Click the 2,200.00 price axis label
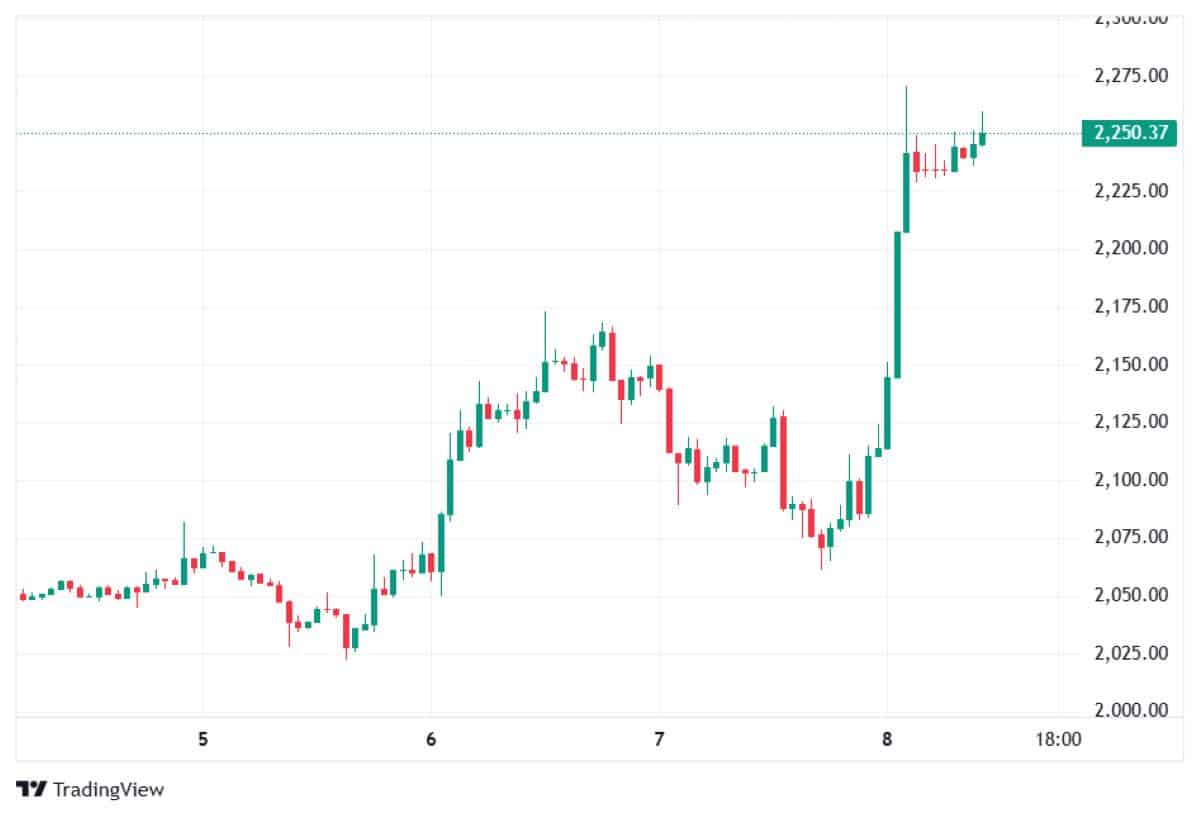The width and height of the screenshot is (1200, 817). point(1131,248)
